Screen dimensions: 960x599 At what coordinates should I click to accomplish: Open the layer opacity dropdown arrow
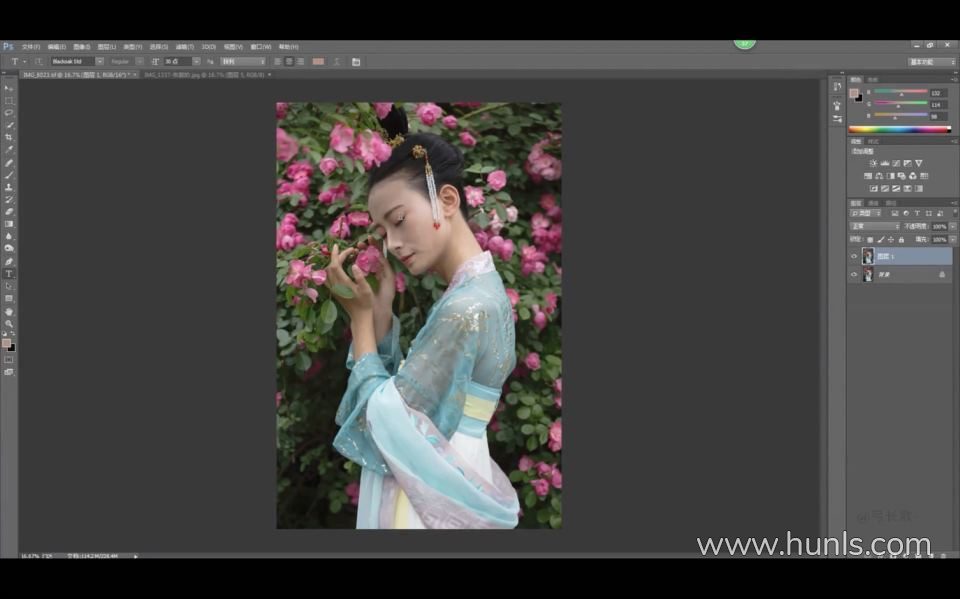[953, 227]
